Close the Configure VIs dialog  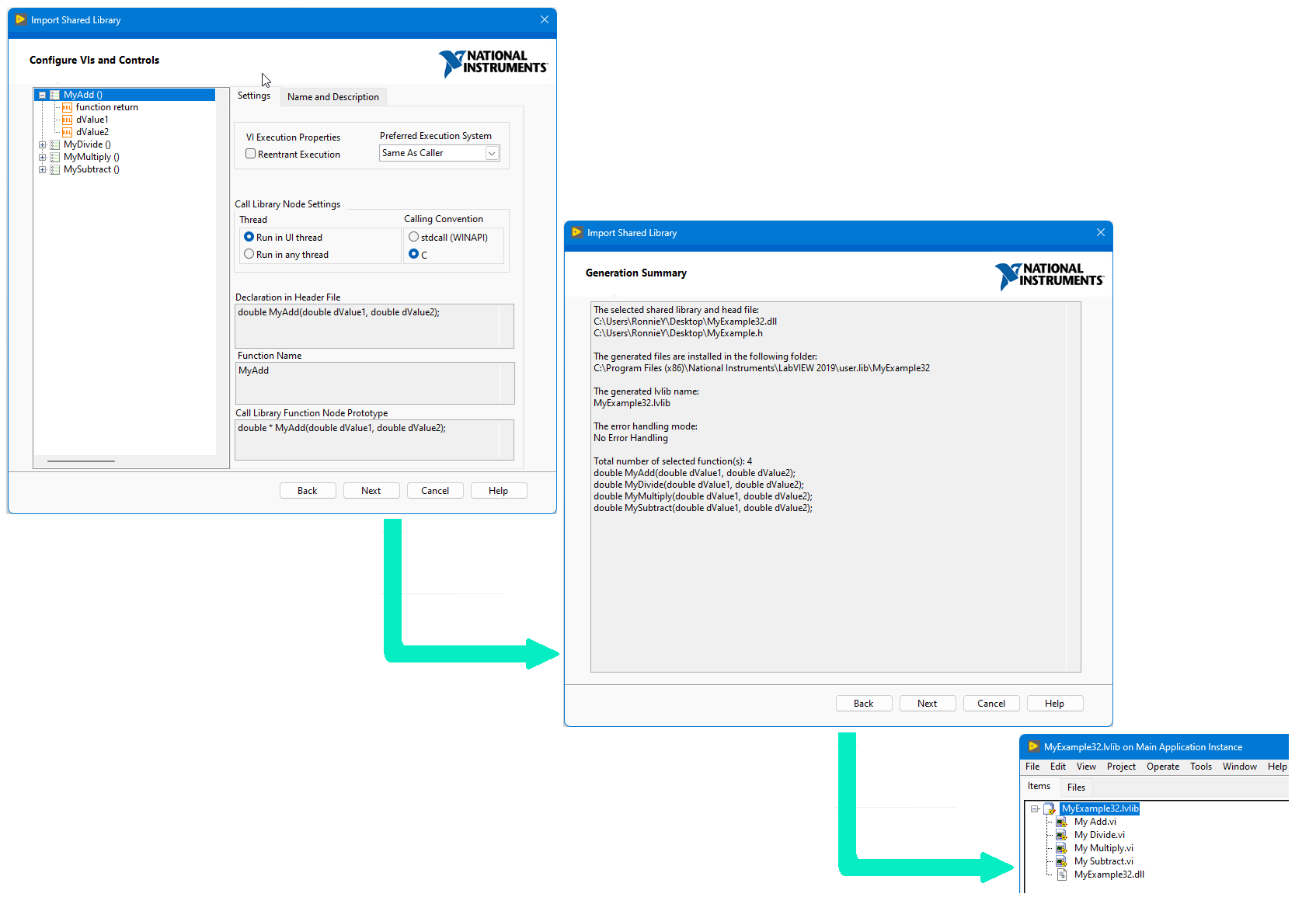click(x=545, y=19)
